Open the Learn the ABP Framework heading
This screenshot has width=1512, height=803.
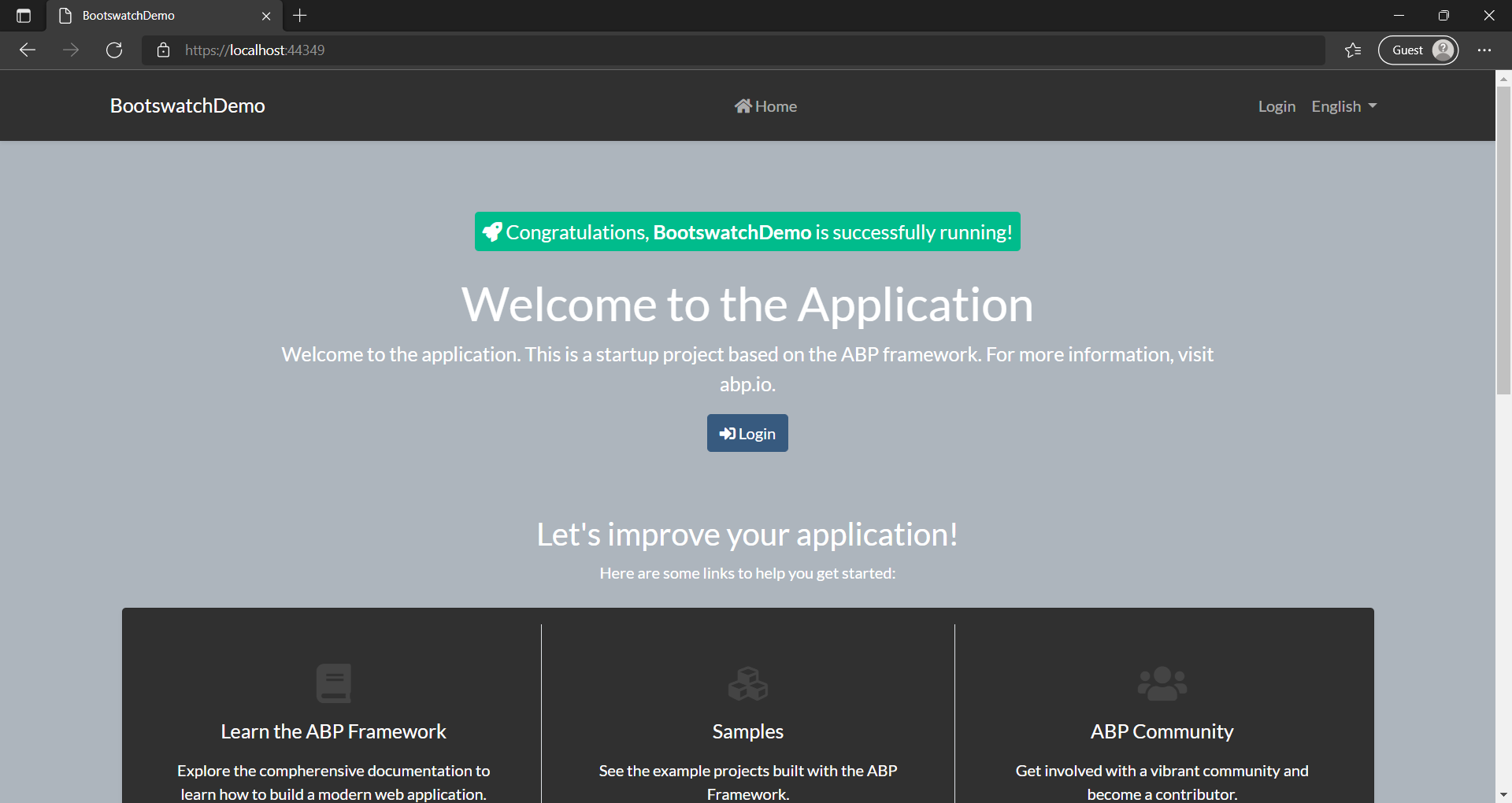(x=334, y=731)
